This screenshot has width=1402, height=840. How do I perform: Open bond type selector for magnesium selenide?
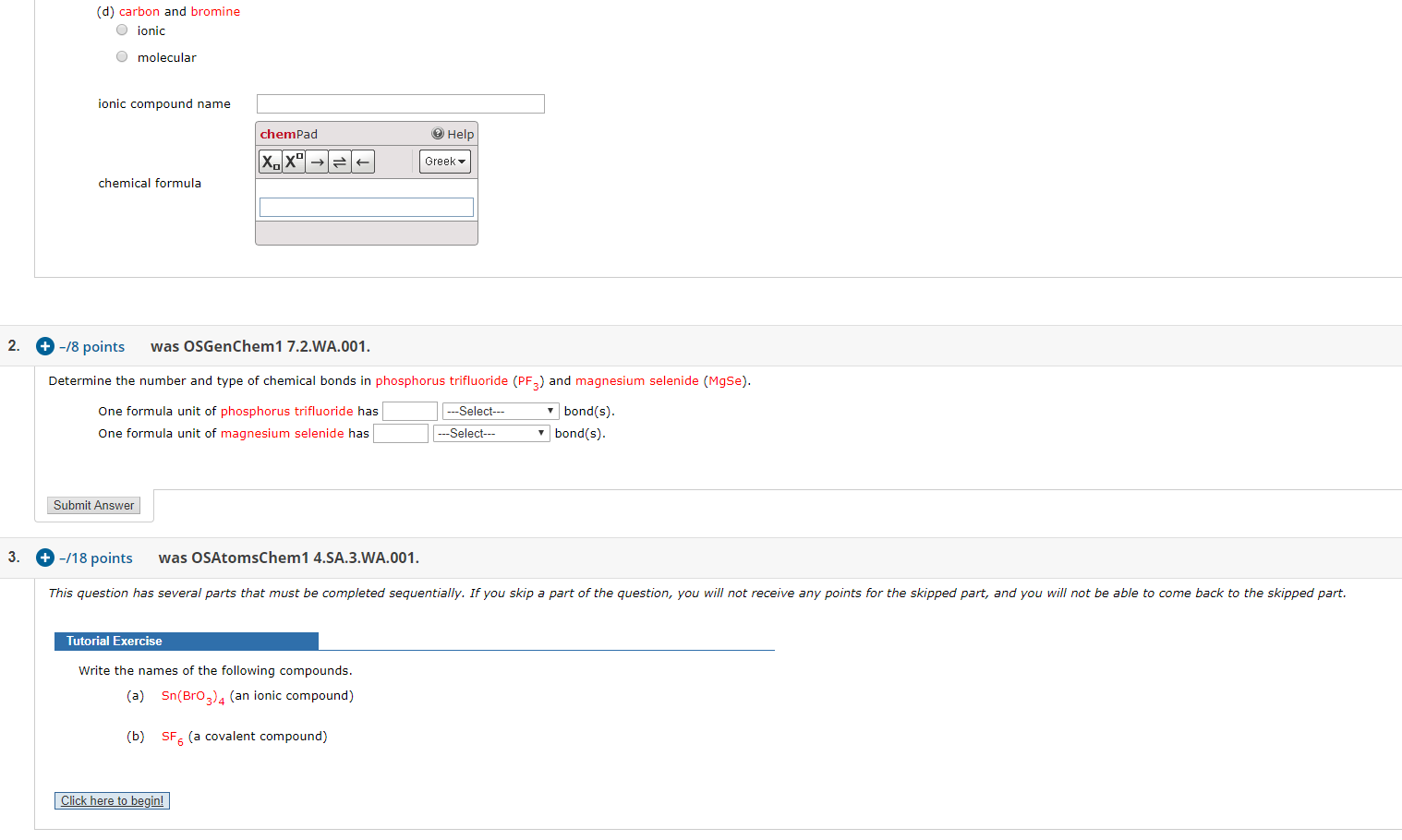point(491,433)
